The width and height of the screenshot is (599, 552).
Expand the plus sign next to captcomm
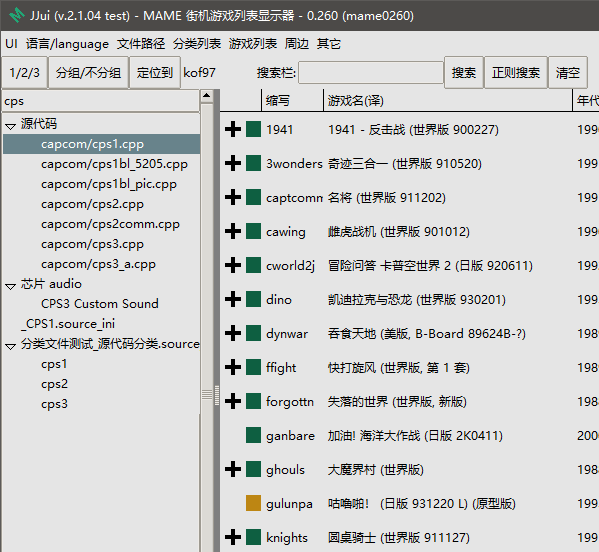pyautogui.click(x=233, y=197)
